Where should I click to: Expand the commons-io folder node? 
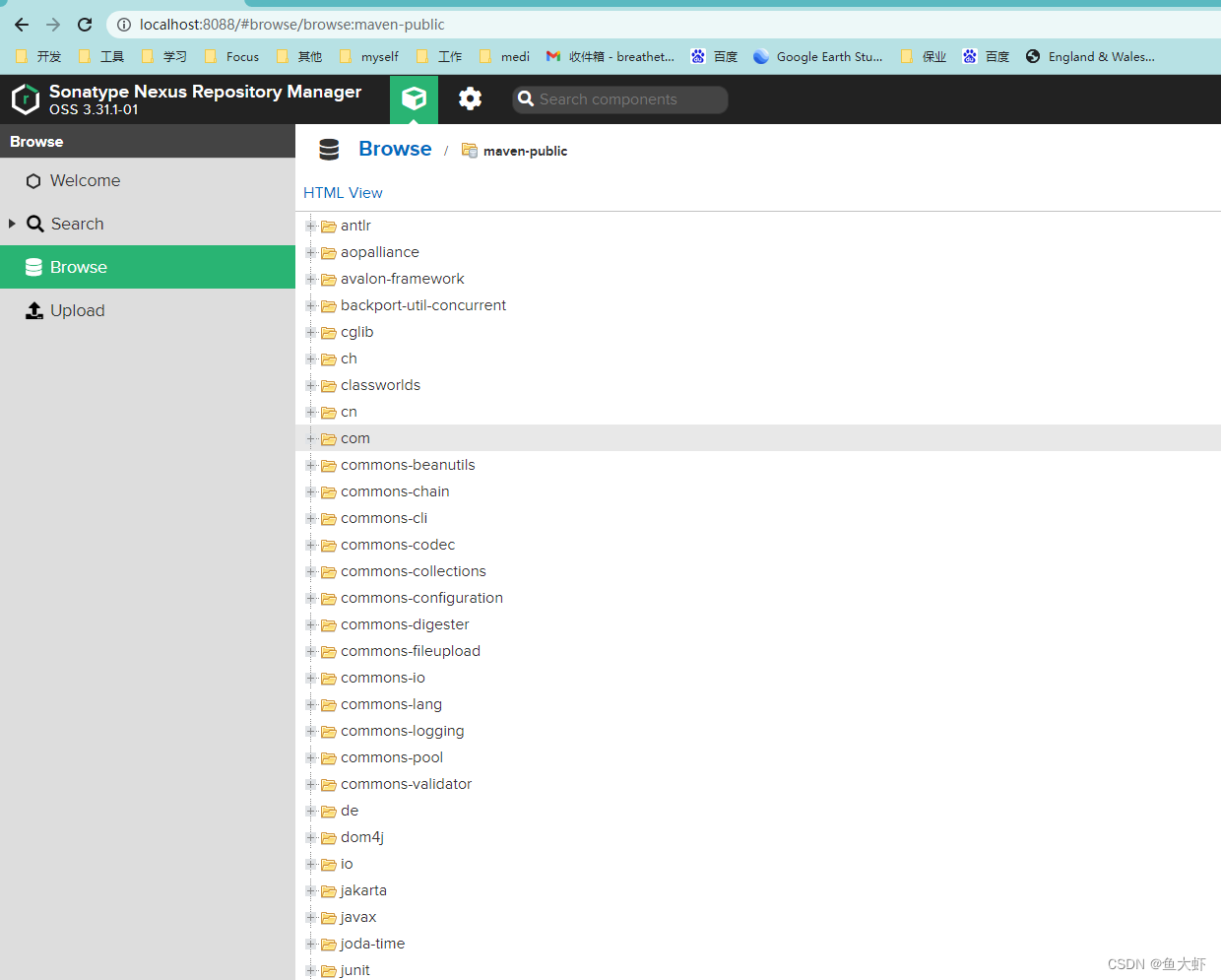(311, 678)
